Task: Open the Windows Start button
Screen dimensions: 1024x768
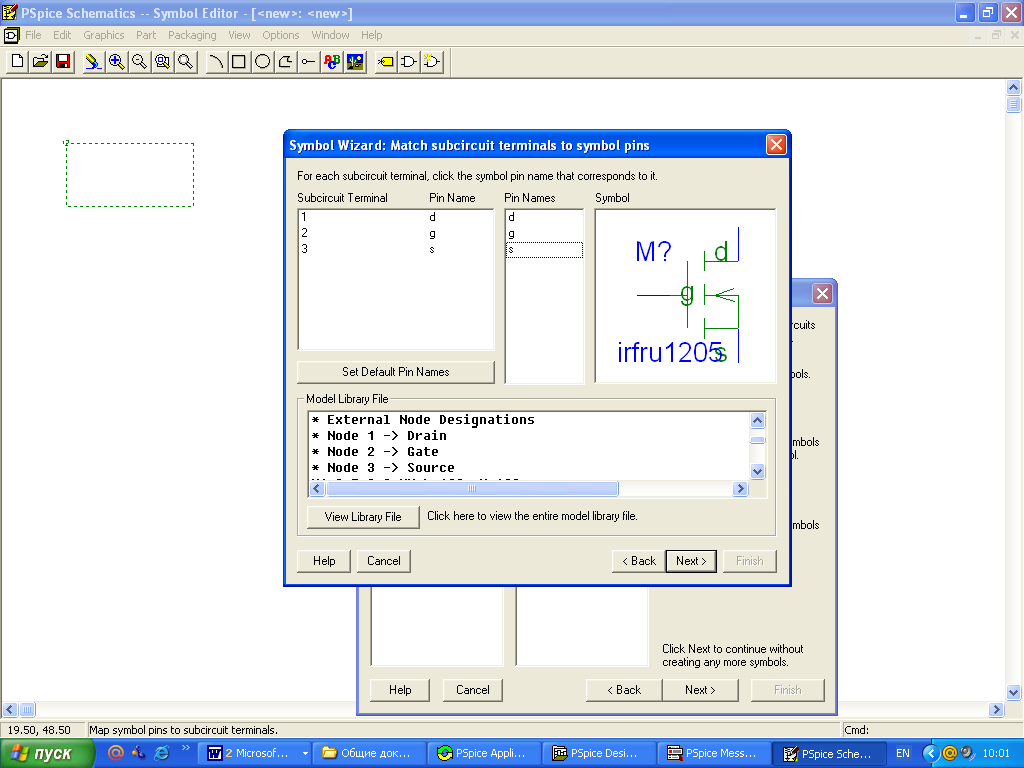Action: click(x=46, y=754)
